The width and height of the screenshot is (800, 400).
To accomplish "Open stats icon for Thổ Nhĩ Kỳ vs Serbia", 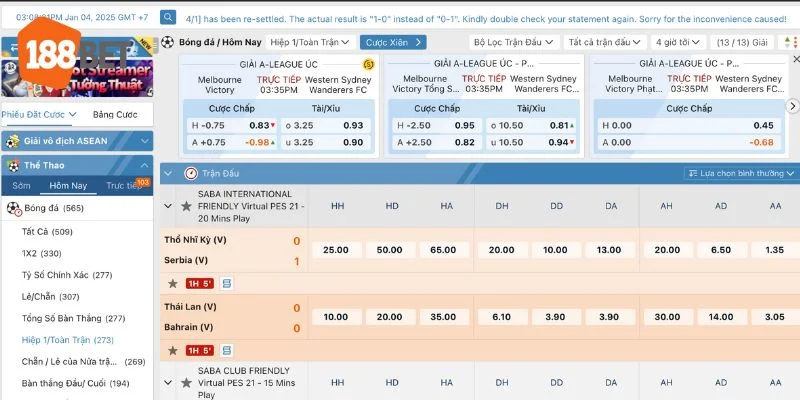I will pyautogui.click(x=227, y=283).
